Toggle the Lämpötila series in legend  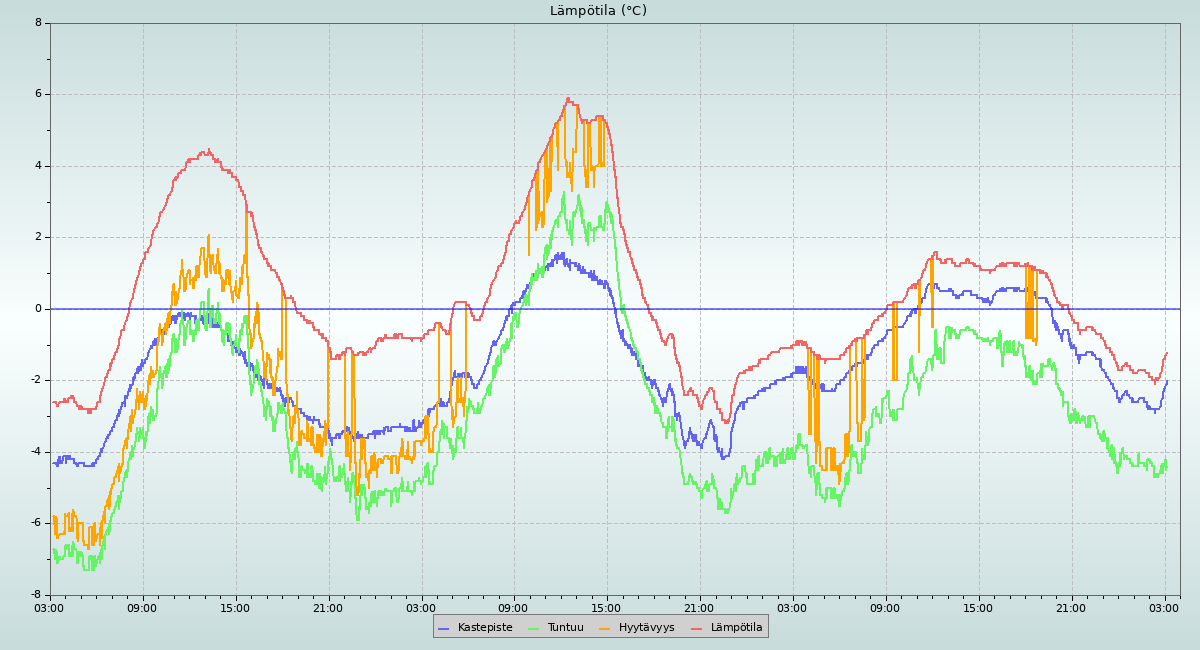pos(736,627)
